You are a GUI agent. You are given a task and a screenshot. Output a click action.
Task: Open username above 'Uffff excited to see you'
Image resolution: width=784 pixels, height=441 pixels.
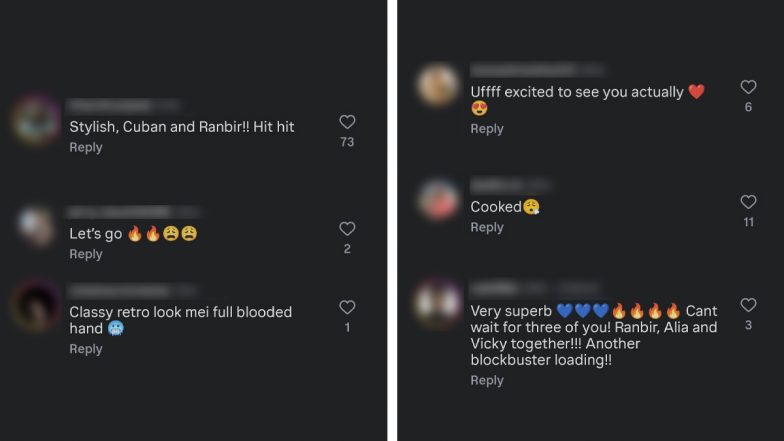[523, 70]
